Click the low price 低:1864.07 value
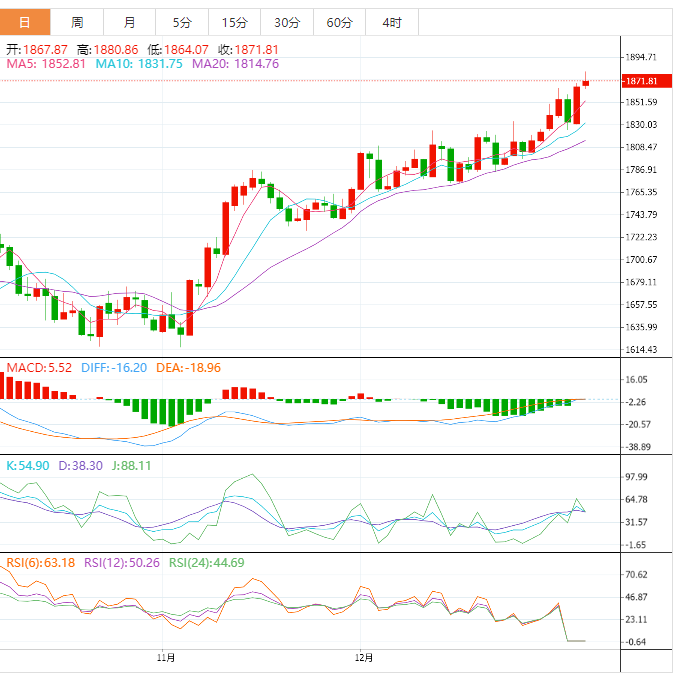 coord(178,49)
